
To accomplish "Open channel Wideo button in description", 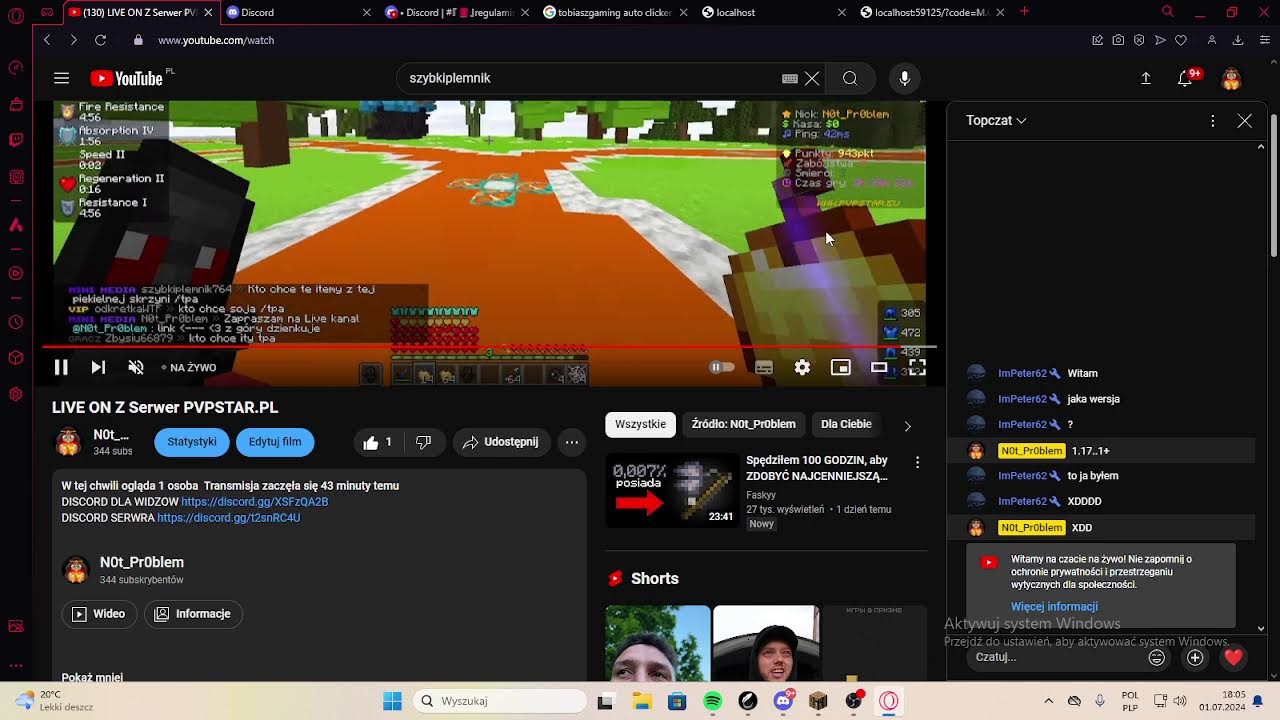I will (99, 614).
